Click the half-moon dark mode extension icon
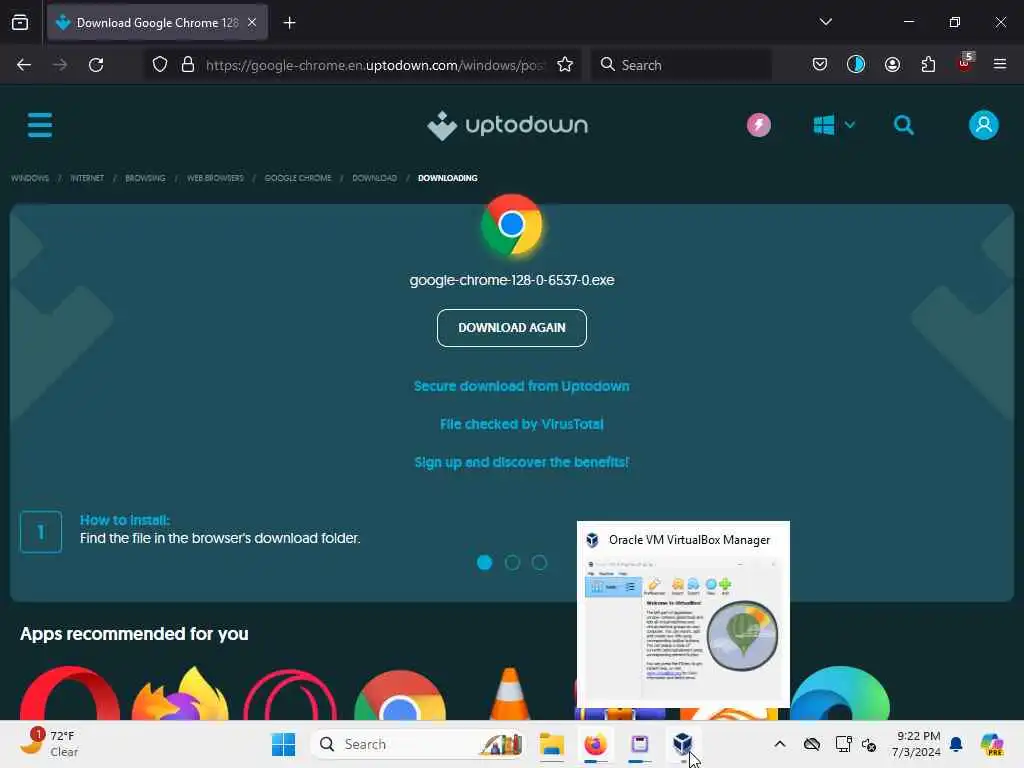This screenshot has width=1024, height=768. 856,64
